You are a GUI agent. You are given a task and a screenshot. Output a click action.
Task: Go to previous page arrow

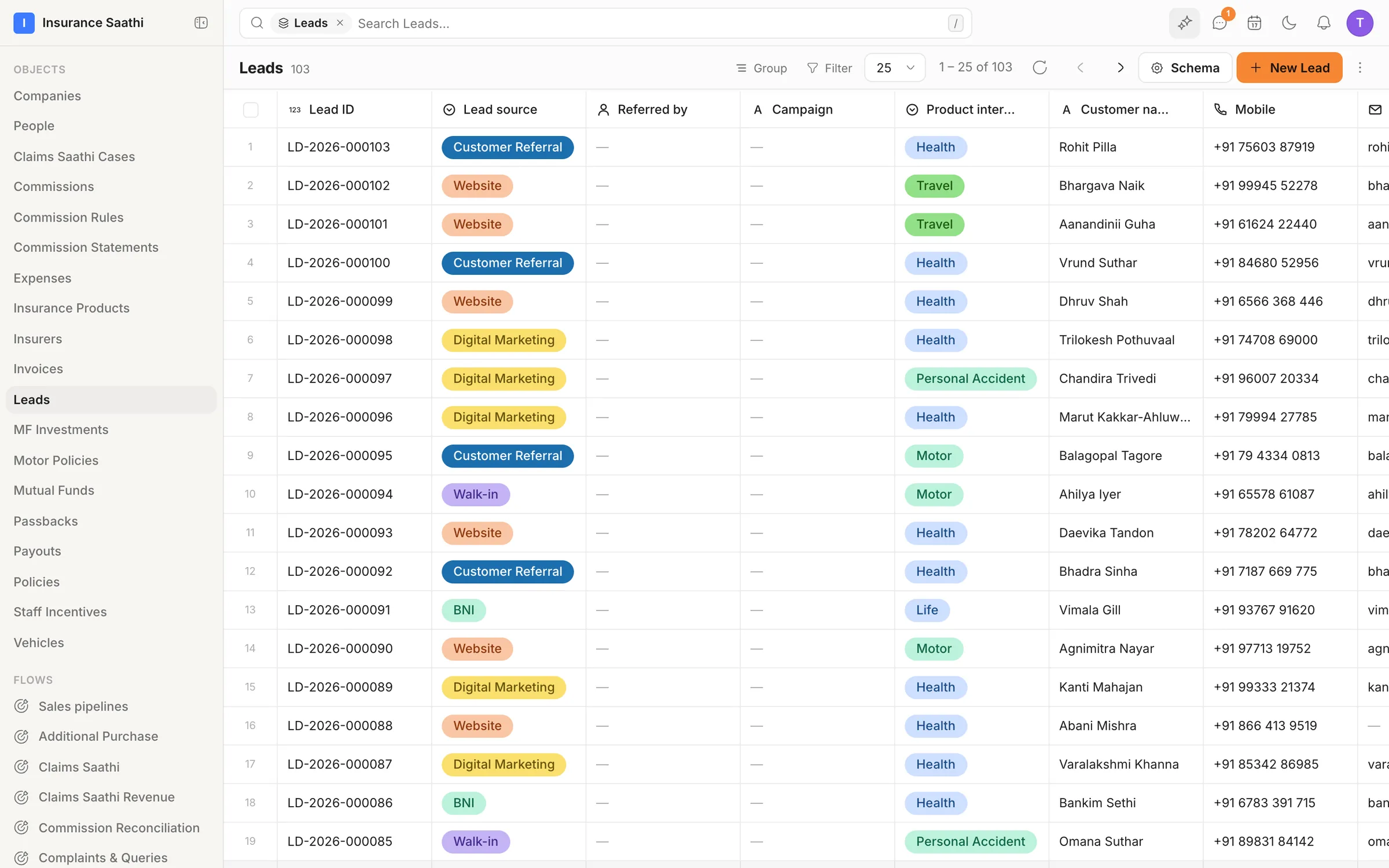1080,68
